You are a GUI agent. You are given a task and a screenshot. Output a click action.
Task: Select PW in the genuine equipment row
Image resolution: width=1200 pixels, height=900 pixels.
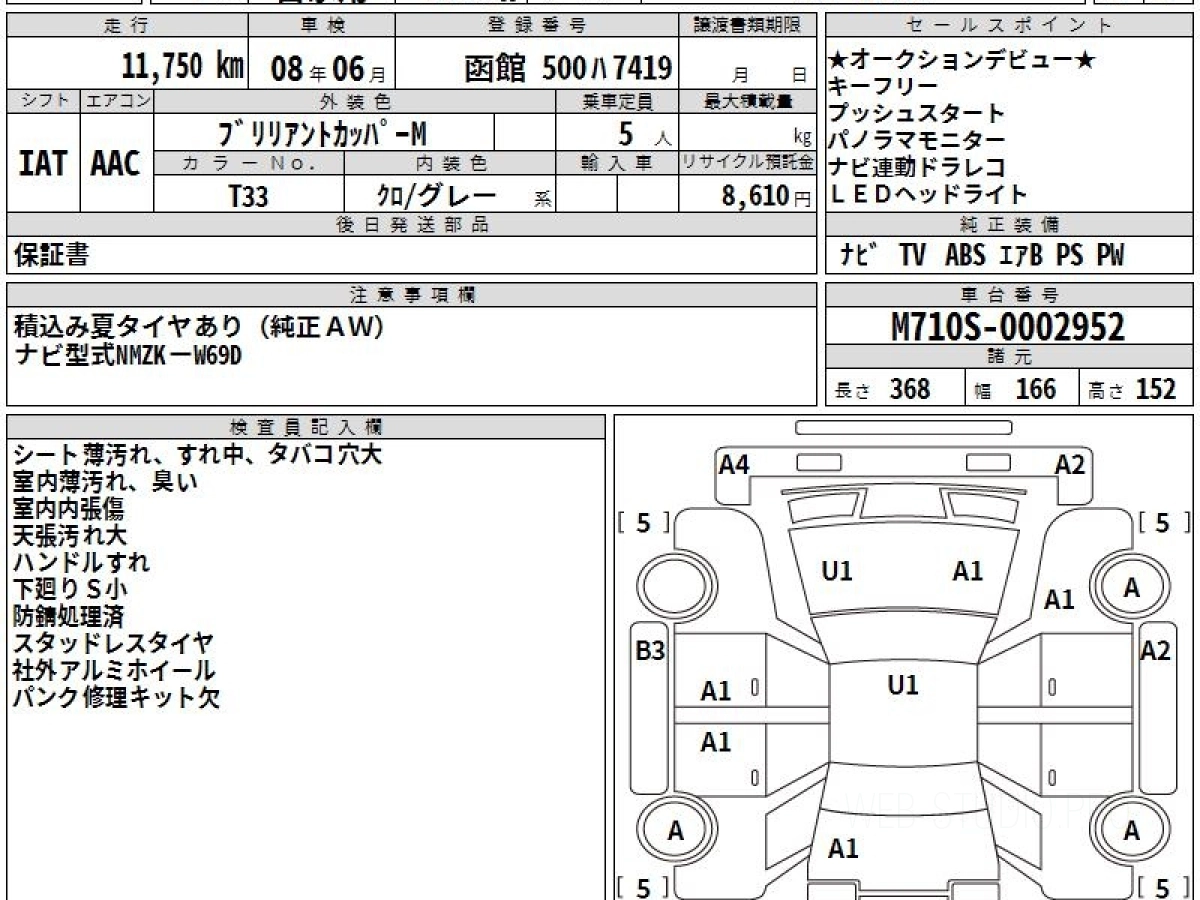(1110, 255)
